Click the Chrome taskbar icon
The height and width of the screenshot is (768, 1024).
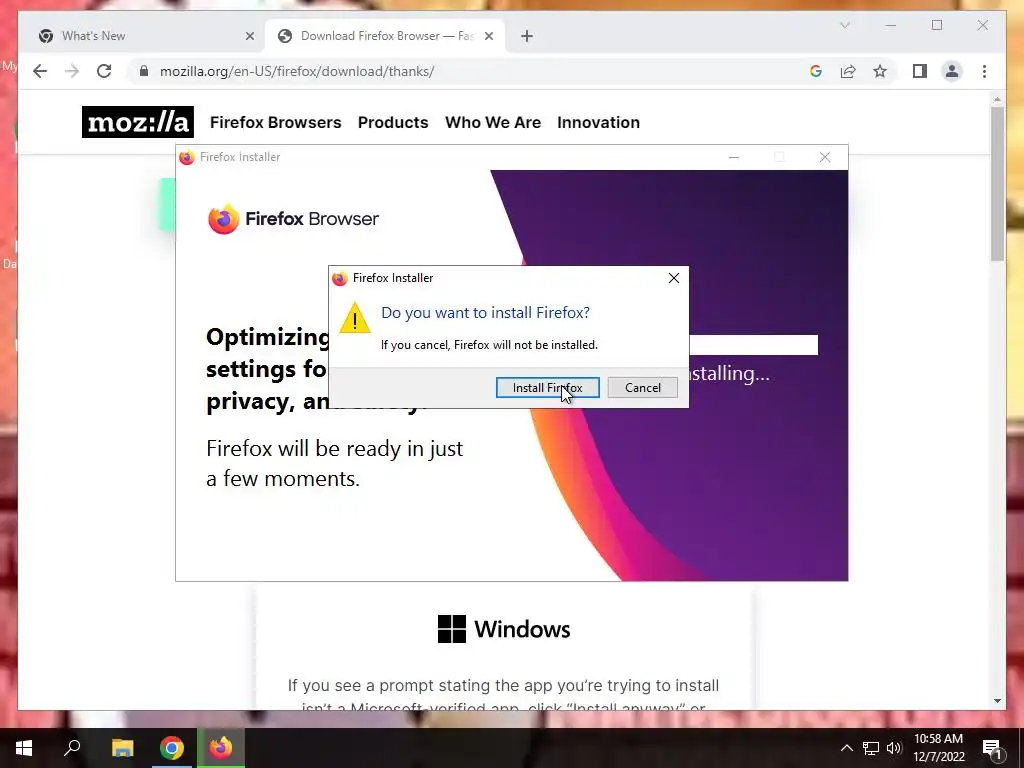[172, 748]
